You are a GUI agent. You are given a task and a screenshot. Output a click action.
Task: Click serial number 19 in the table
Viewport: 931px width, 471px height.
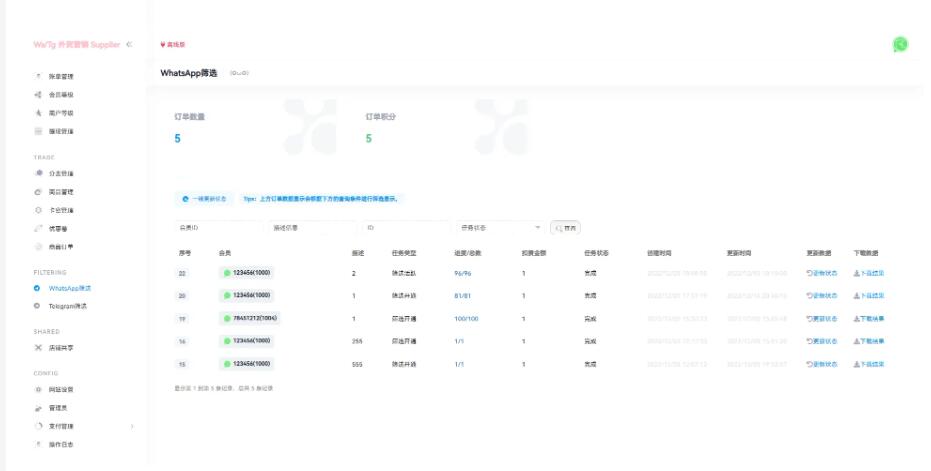click(x=182, y=319)
